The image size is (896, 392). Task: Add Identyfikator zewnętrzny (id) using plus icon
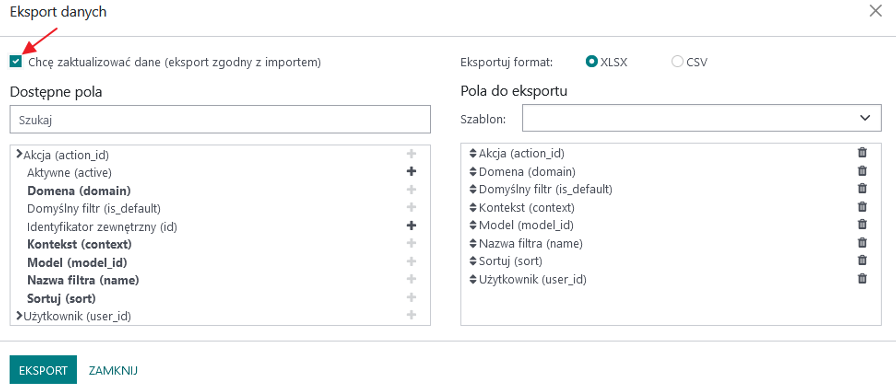pos(411,226)
